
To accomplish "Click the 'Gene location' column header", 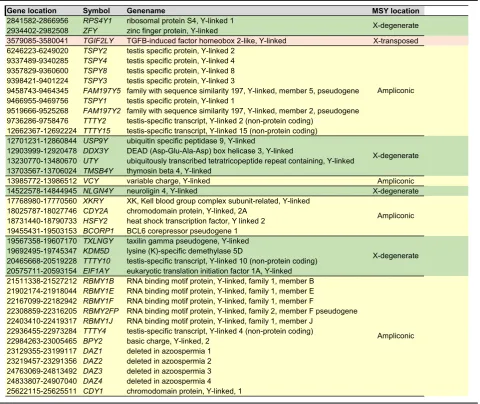I will 32,11.
